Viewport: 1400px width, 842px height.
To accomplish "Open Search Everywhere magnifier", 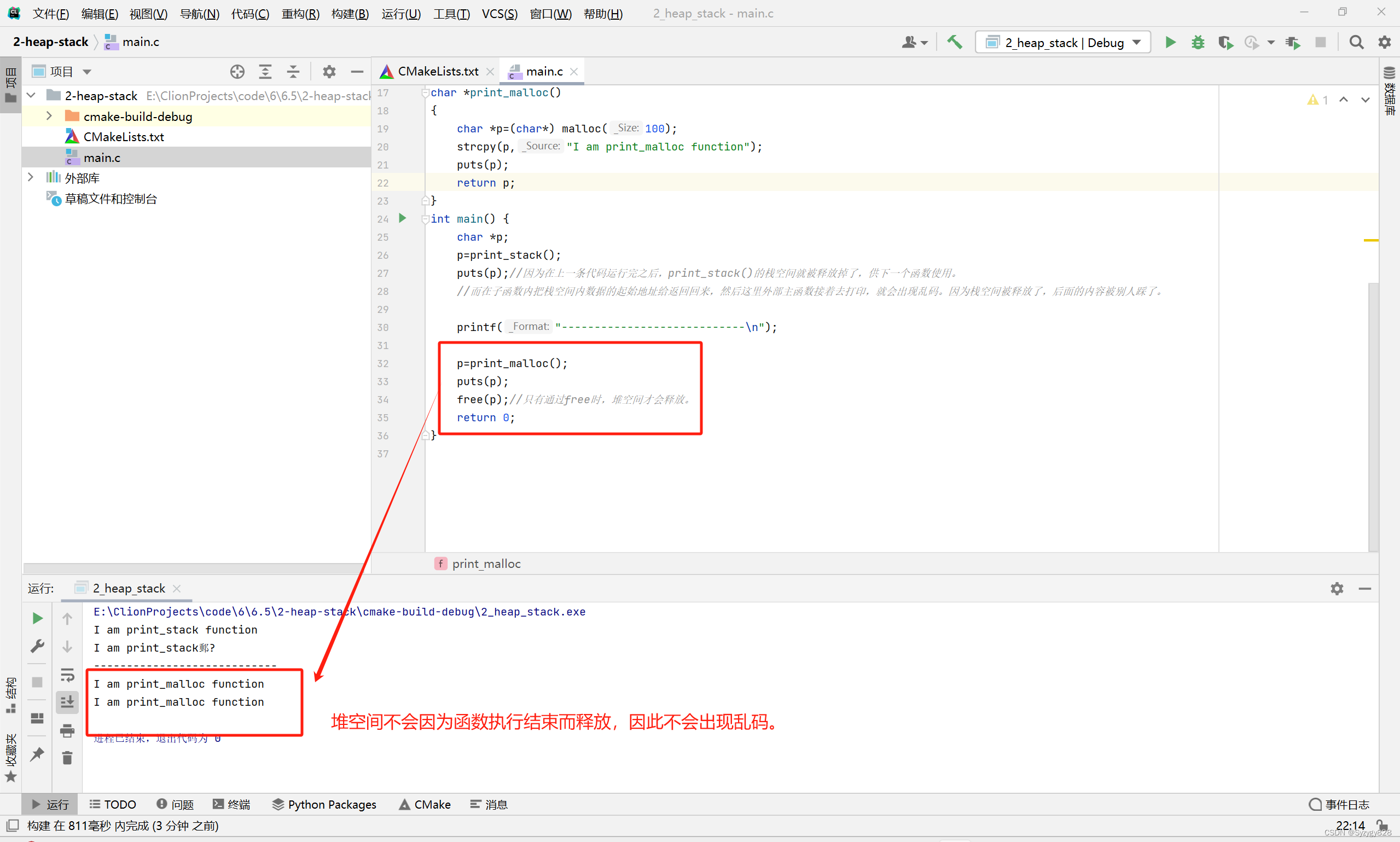I will (x=1356, y=43).
